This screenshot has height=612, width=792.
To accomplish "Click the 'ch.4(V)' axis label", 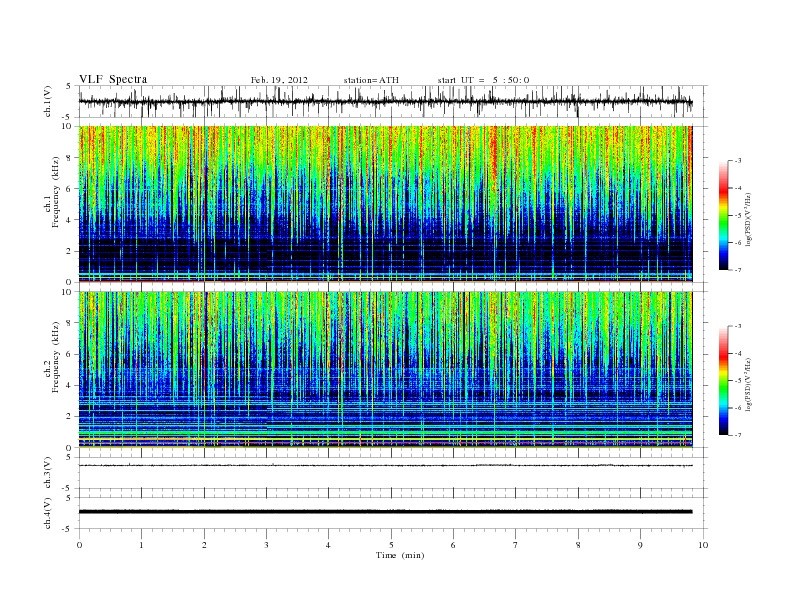I will pyautogui.click(x=48, y=513).
